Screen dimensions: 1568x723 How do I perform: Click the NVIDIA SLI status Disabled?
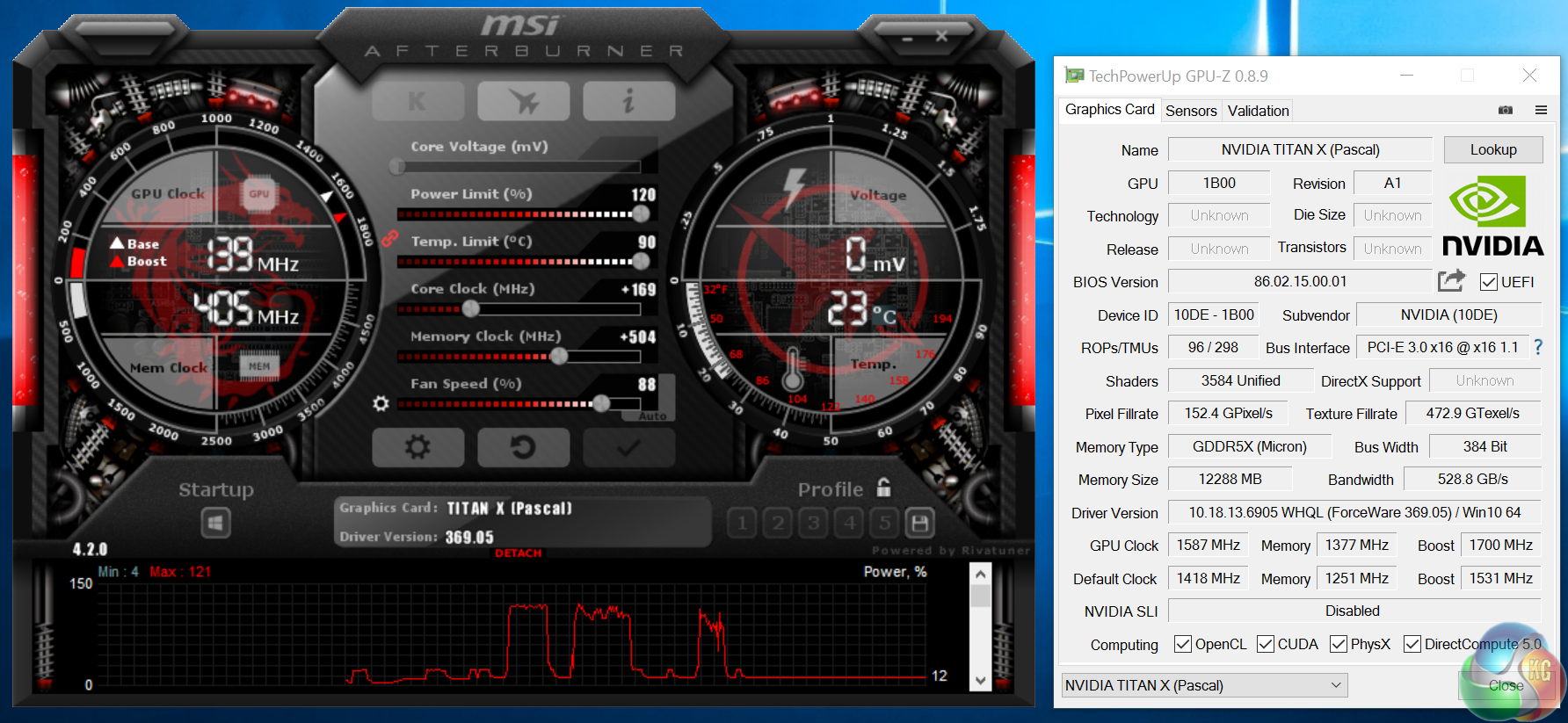click(1354, 611)
